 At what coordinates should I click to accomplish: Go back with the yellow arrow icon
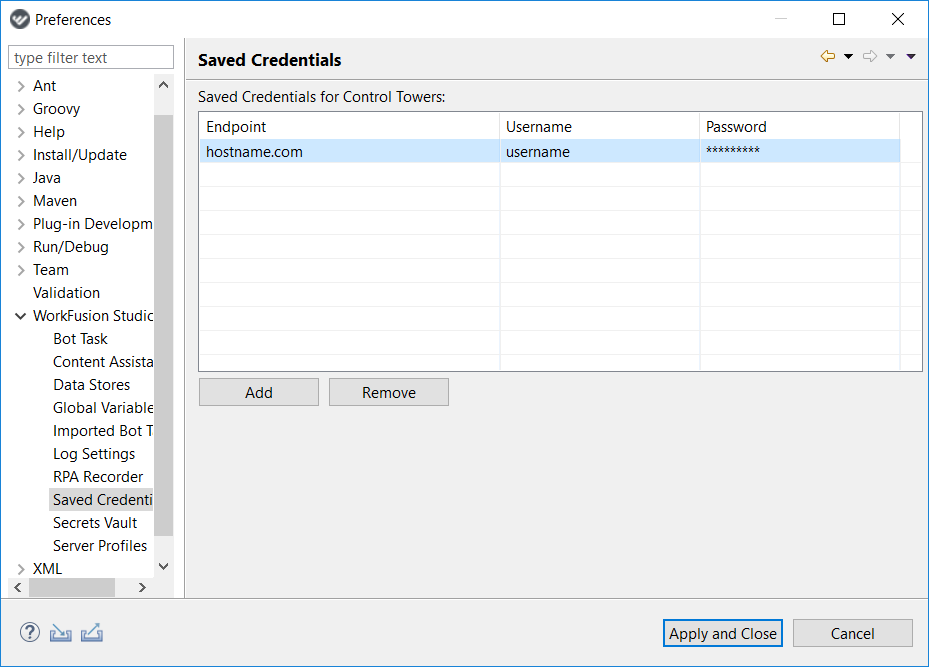click(x=828, y=56)
